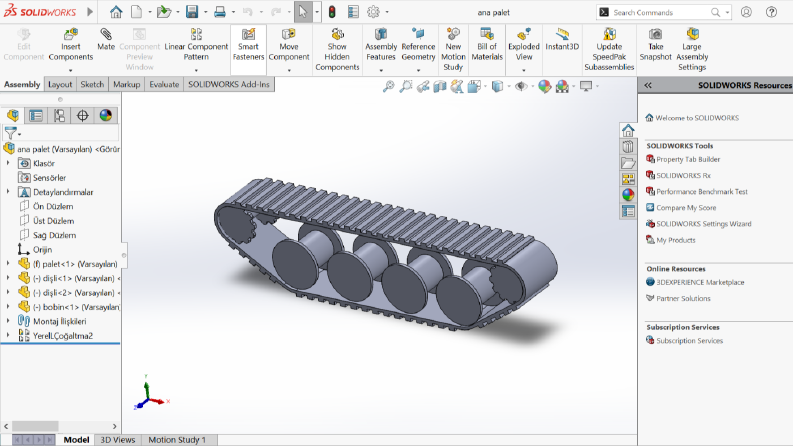Screen dimensions: 793x446
Task: Switch to the Evaluate ribbon tab
Action: click(x=164, y=84)
